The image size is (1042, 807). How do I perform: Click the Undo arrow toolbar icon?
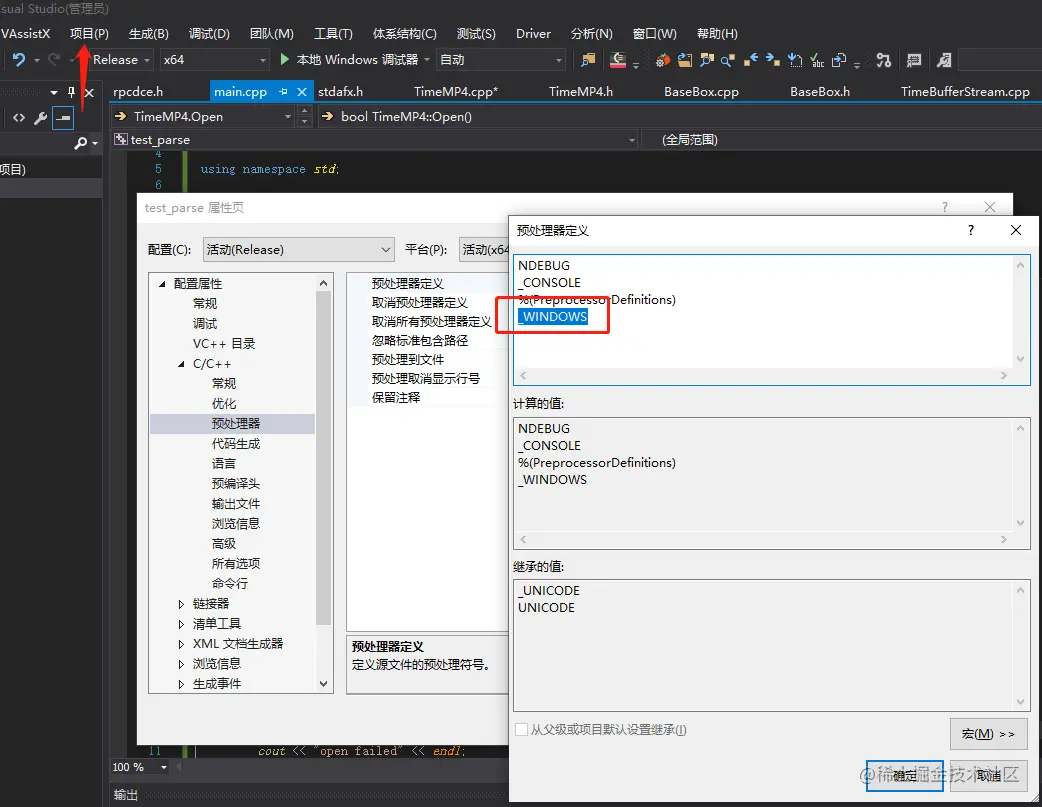coord(19,59)
